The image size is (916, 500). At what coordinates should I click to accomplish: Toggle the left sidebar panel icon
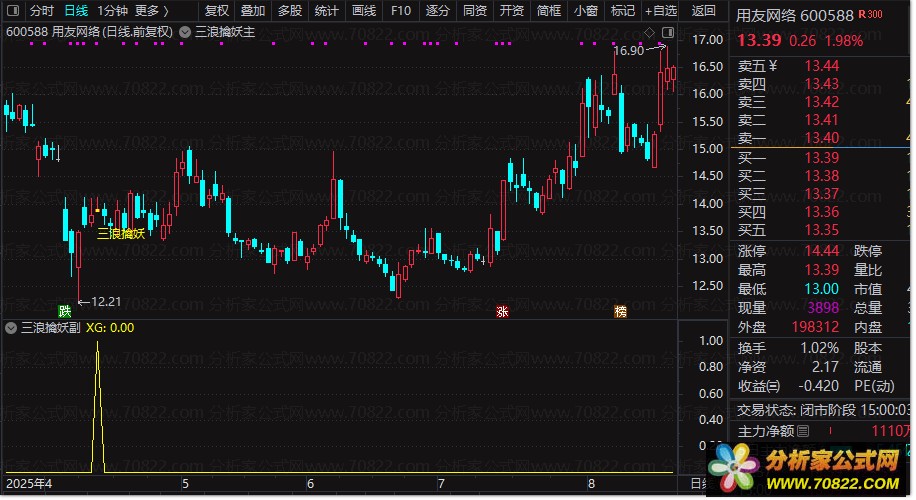pyautogui.click(x=12, y=11)
